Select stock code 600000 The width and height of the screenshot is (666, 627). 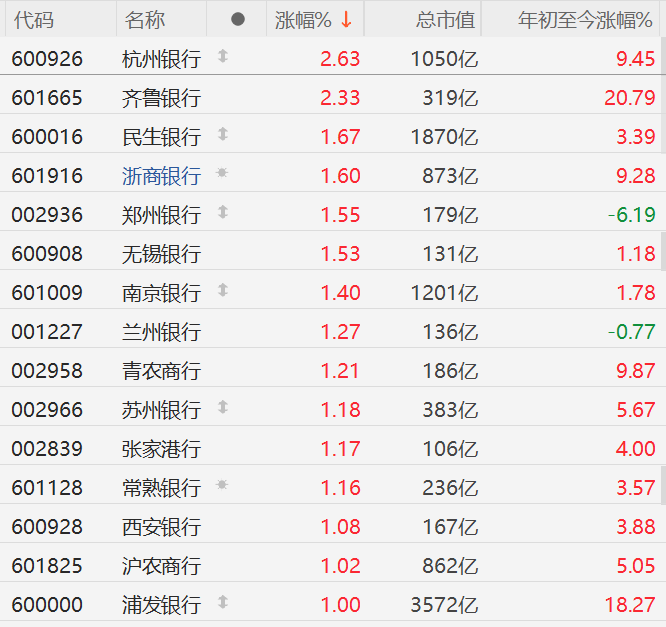pyautogui.click(x=47, y=605)
